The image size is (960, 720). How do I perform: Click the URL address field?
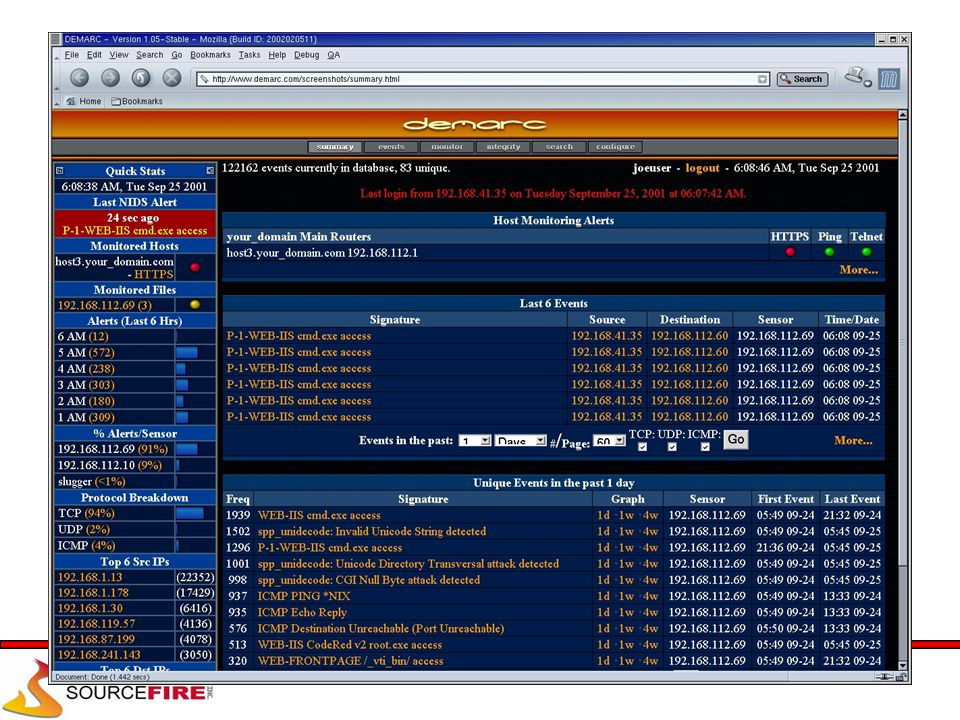point(482,79)
